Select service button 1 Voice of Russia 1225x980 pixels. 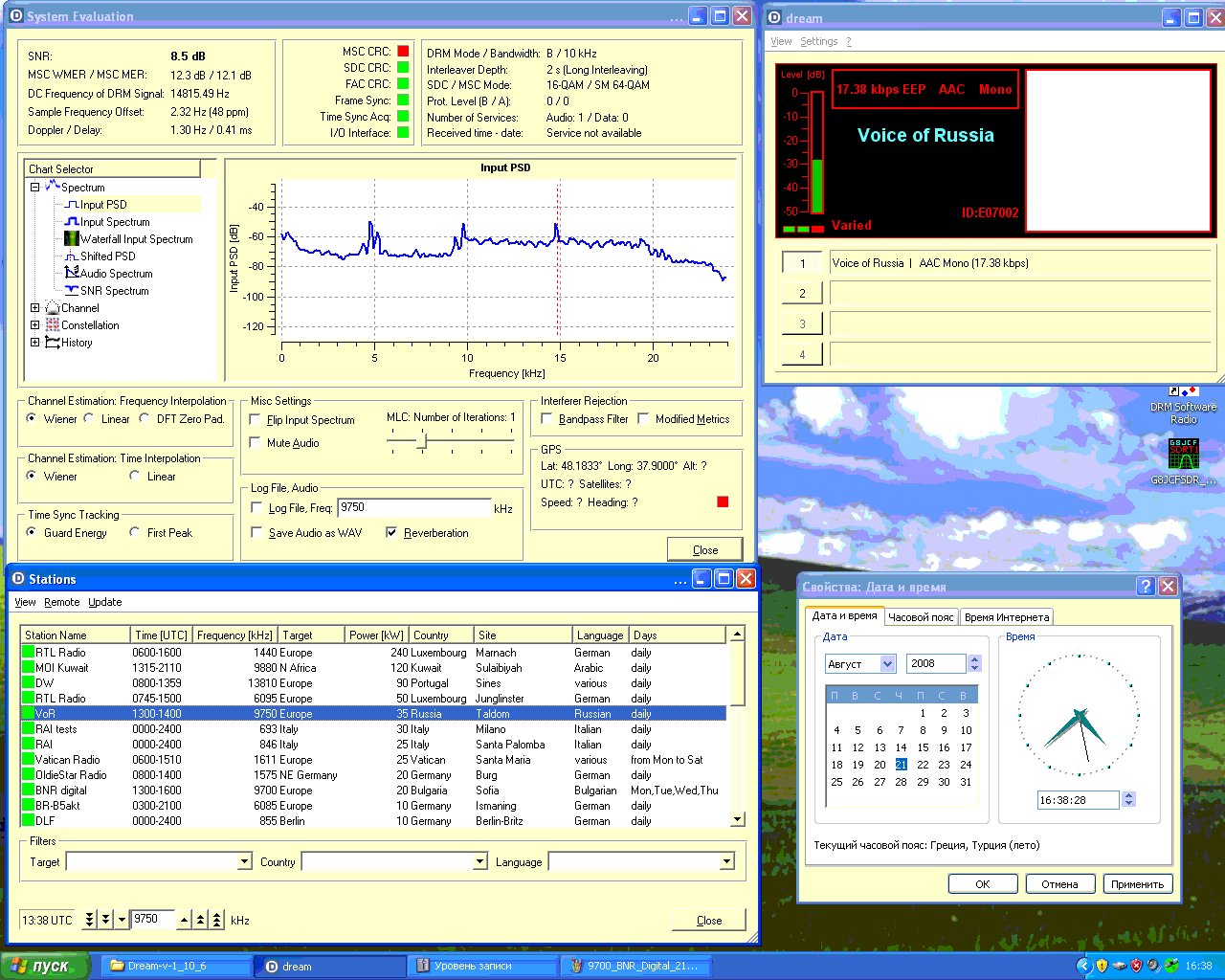click(802, 263)
